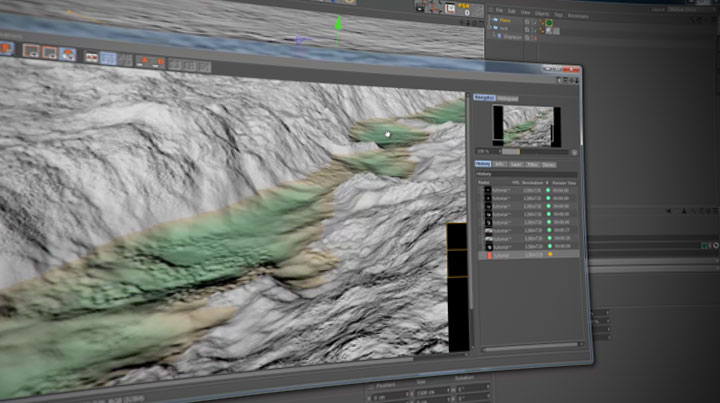Click the horizontal scrollbar below History list
Screen dimensions: 720x403
point(533,345)
